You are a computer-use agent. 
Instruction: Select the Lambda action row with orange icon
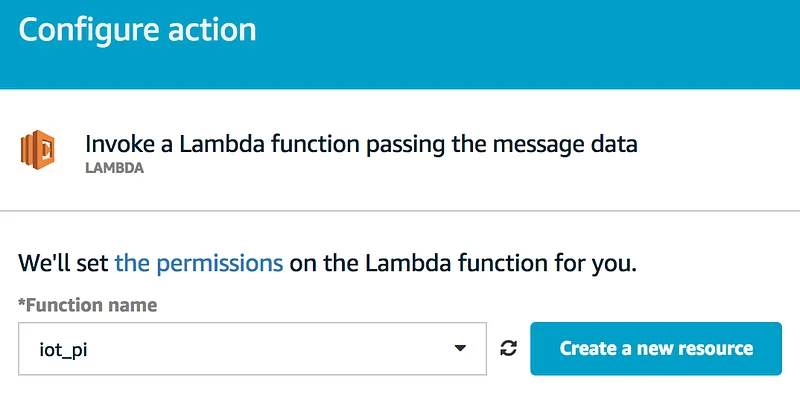point(400,150)
